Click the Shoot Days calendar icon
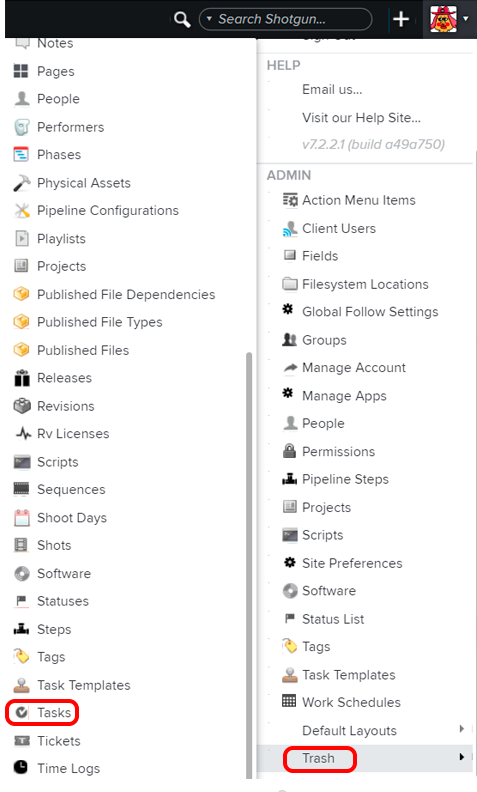Viewport: 477px width, 792px height. tap(22, 518)
